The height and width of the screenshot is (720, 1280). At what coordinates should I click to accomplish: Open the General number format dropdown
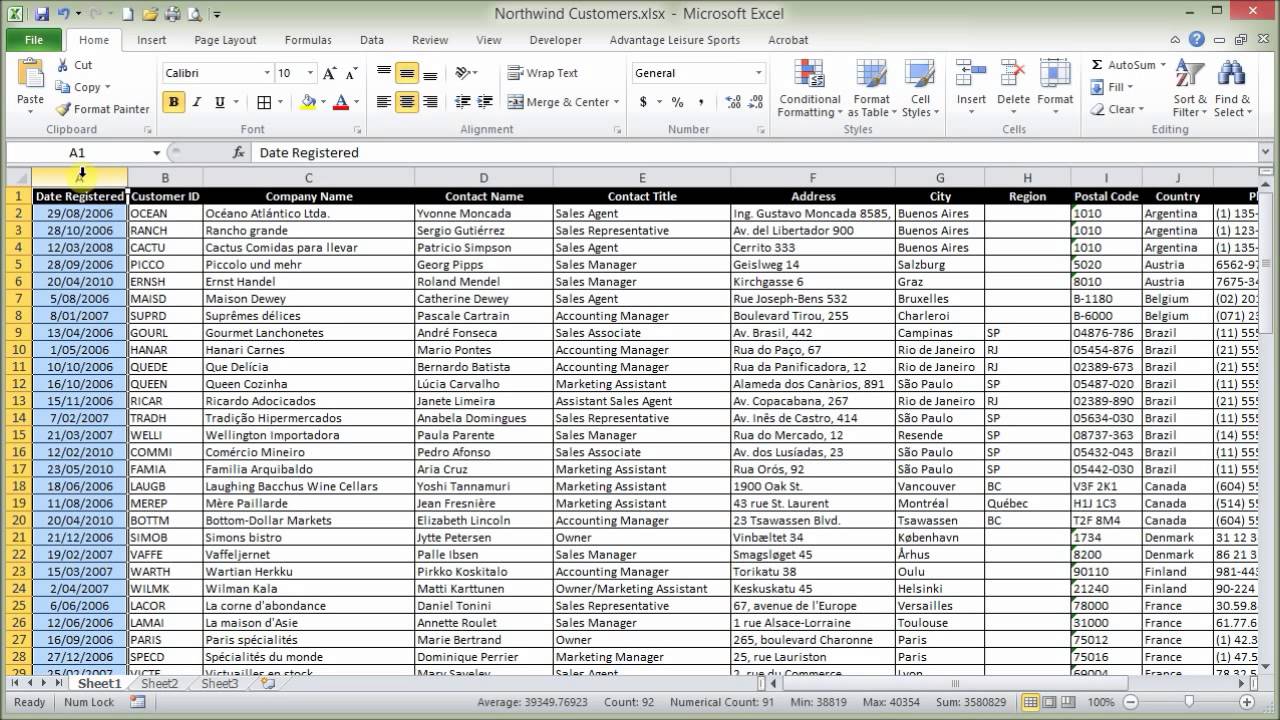[x=759, y=73]
